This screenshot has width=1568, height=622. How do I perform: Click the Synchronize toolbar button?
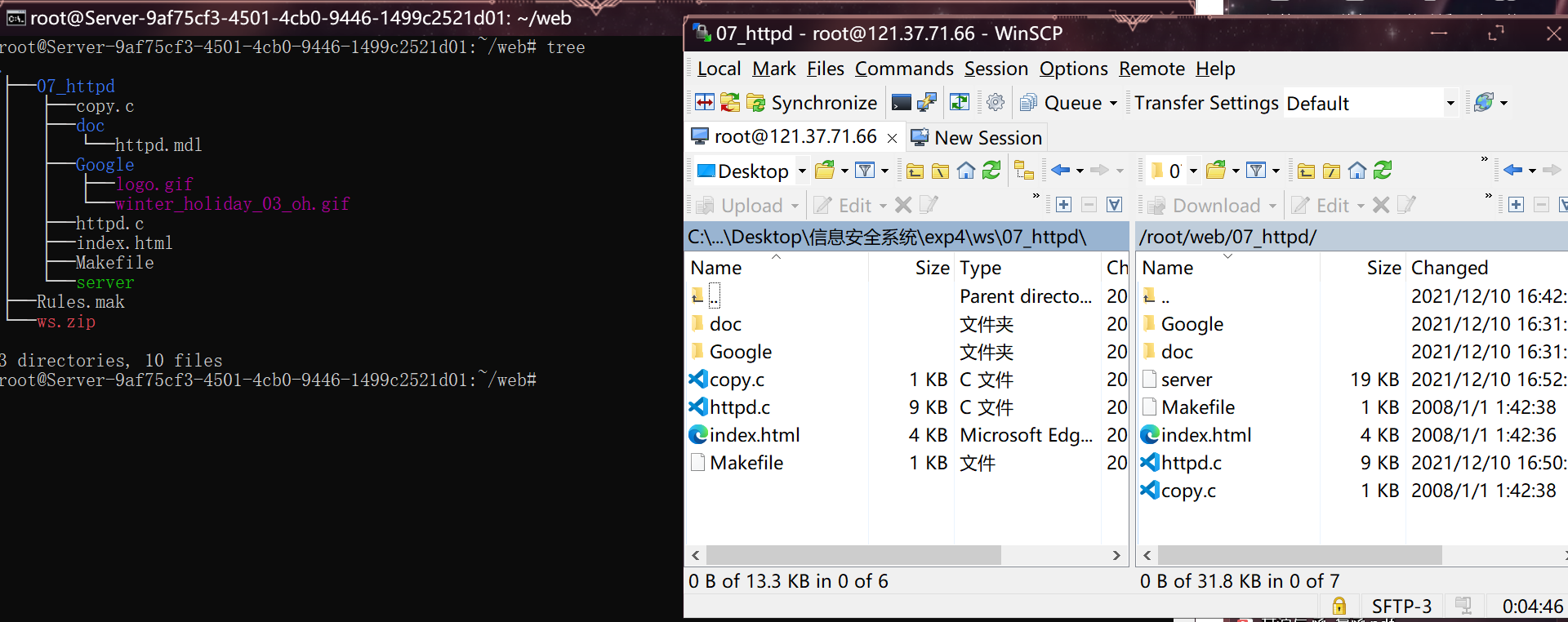(x=813, y=102)
